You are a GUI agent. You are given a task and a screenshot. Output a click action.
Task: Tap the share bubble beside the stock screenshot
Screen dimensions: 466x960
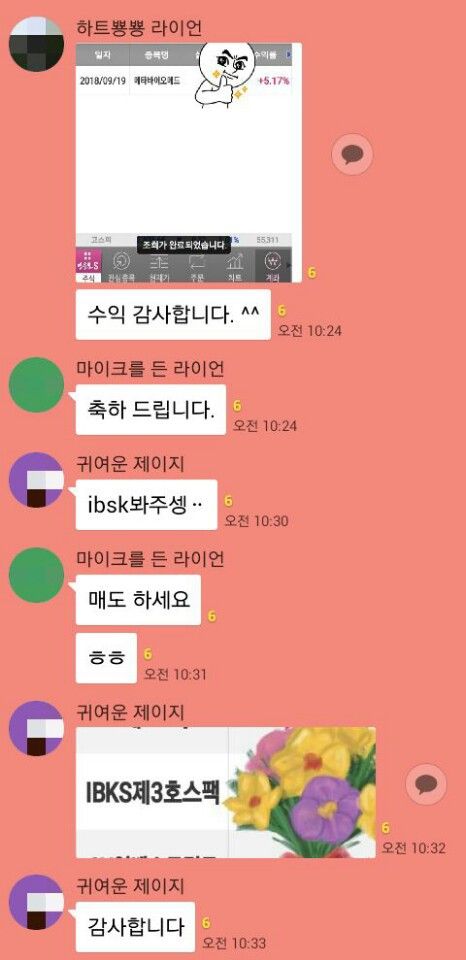point(352,154)
